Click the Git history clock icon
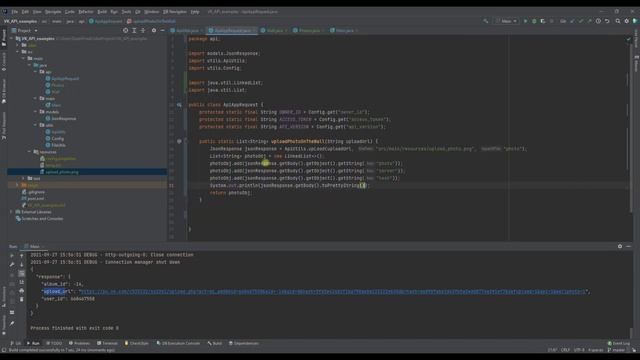This screenshot has height=360, width=640. 598,21
